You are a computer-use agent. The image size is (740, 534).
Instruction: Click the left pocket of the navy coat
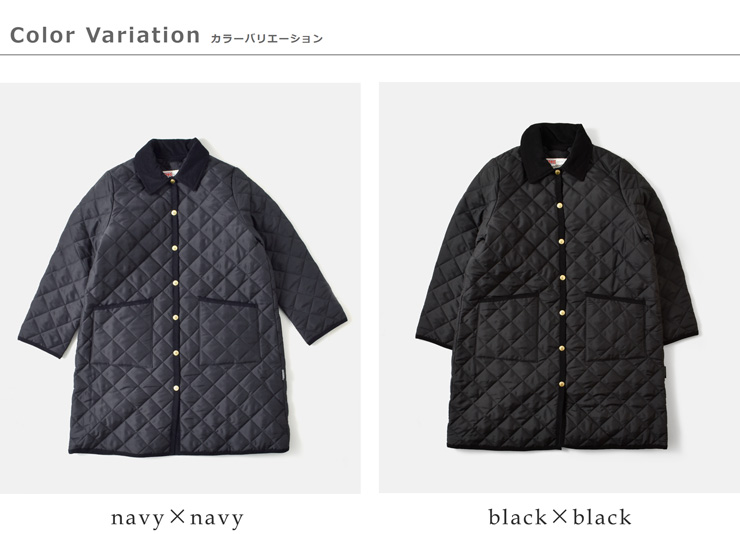(x=122, y=335)
